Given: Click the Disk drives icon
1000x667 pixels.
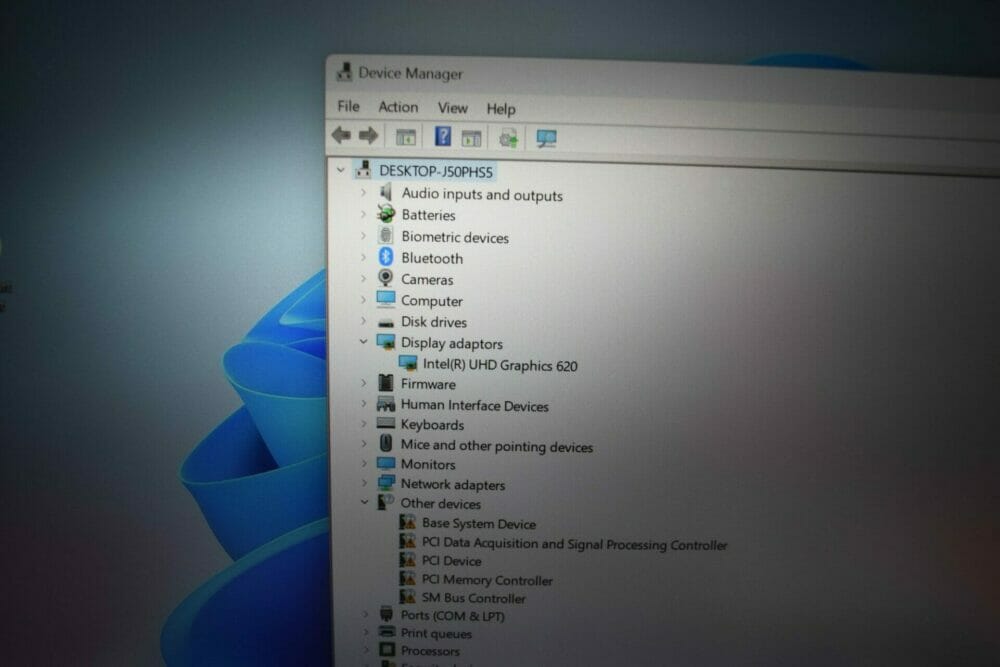Looking at the screenshot, I should pos(386,323).
